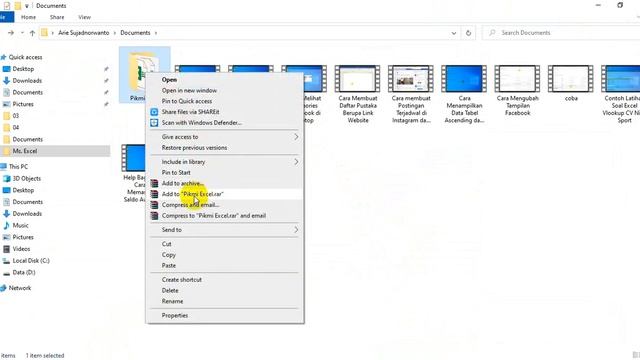Open the Share ribbon tab
The width and height of the screenshot is (640, 360).
(x=57, y=17)
